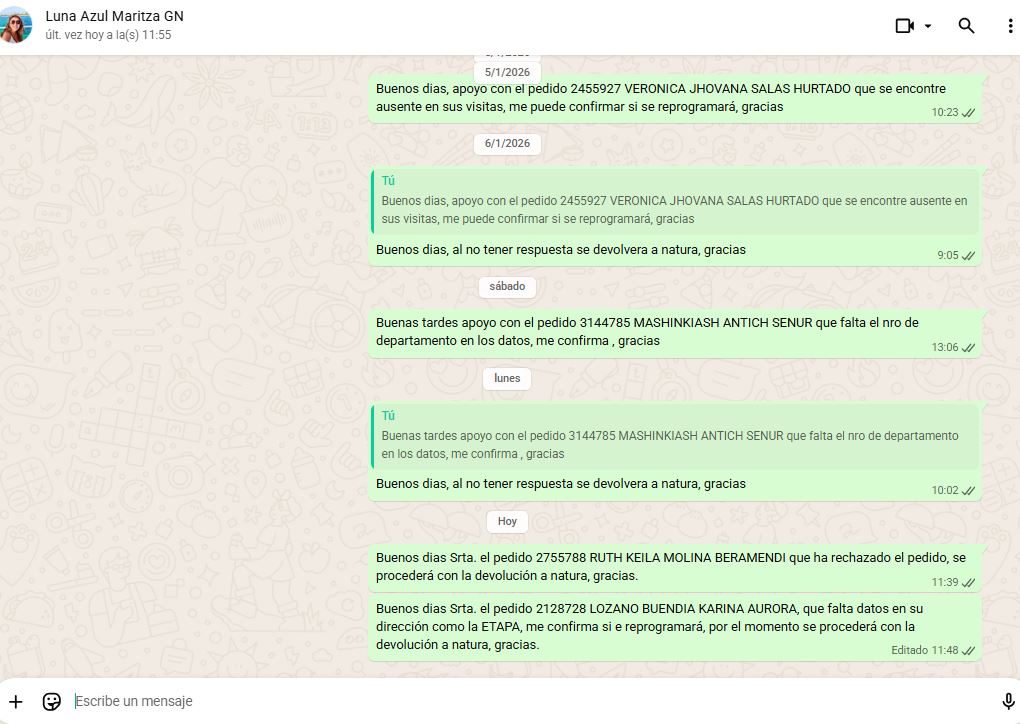Open contact info via Luna Azul Maritza GN name
The width and height of the screenshot is (1020, 724).
pos(114,16)
